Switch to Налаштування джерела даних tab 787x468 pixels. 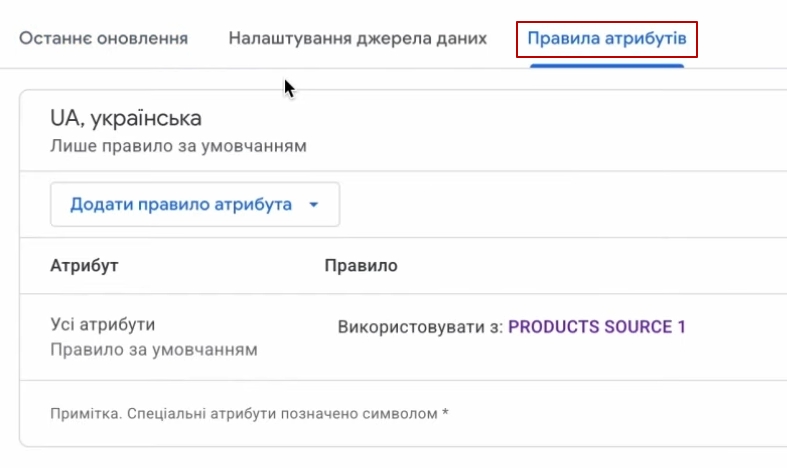(357, 39)
